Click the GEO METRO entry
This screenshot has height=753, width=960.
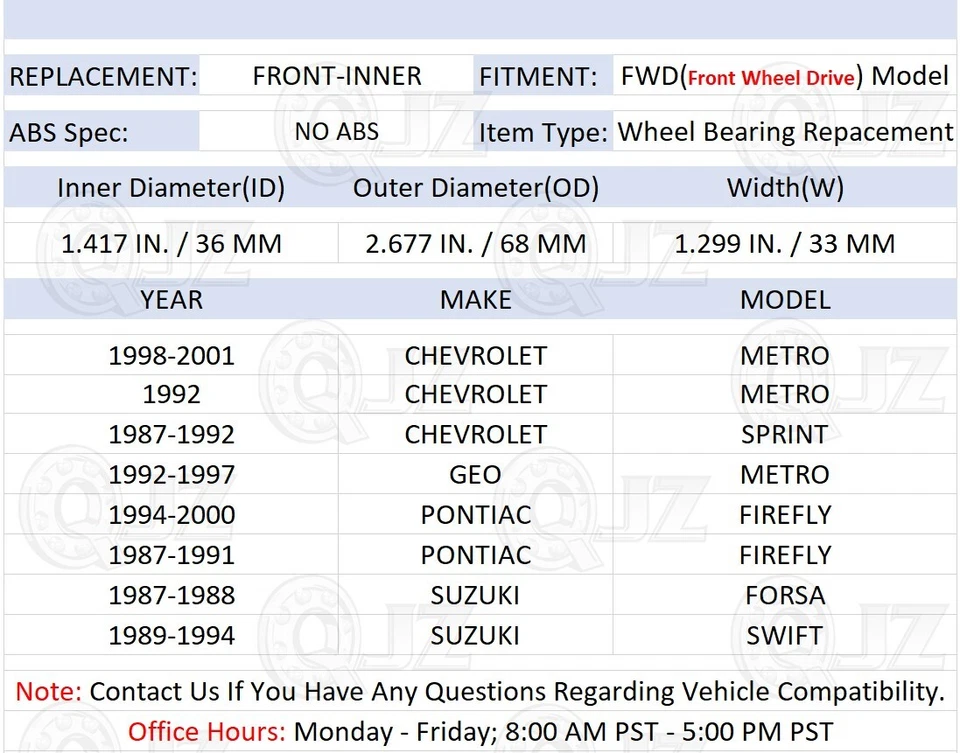(476, 474)
